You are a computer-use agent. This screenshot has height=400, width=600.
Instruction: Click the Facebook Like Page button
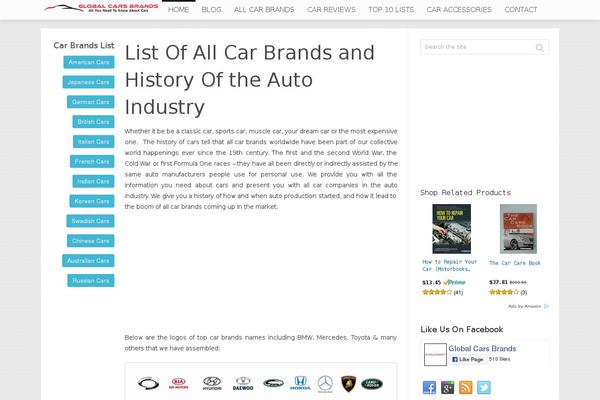468,359
